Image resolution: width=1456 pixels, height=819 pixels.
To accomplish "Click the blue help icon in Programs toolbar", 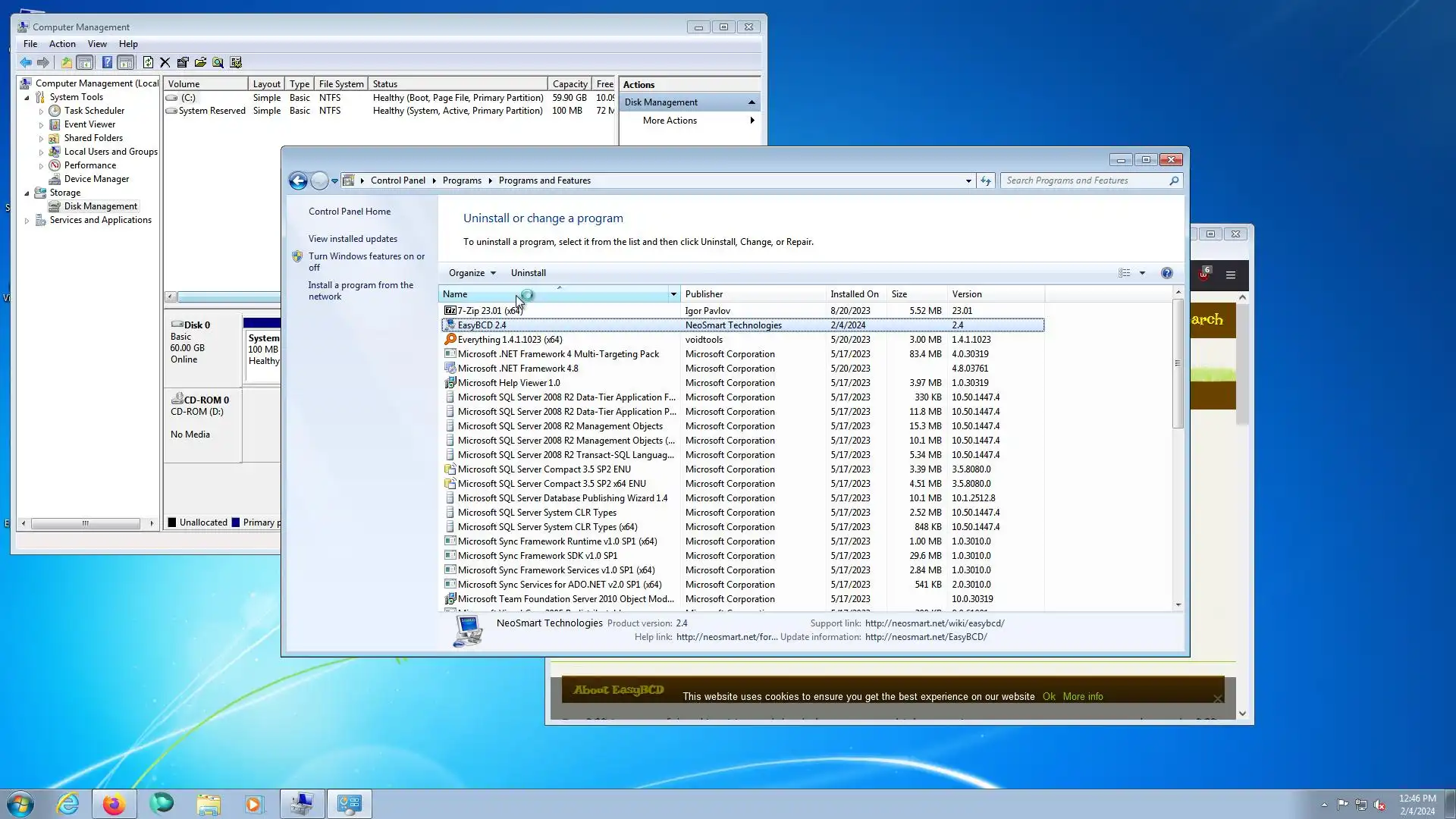I will click(1166, 273).
